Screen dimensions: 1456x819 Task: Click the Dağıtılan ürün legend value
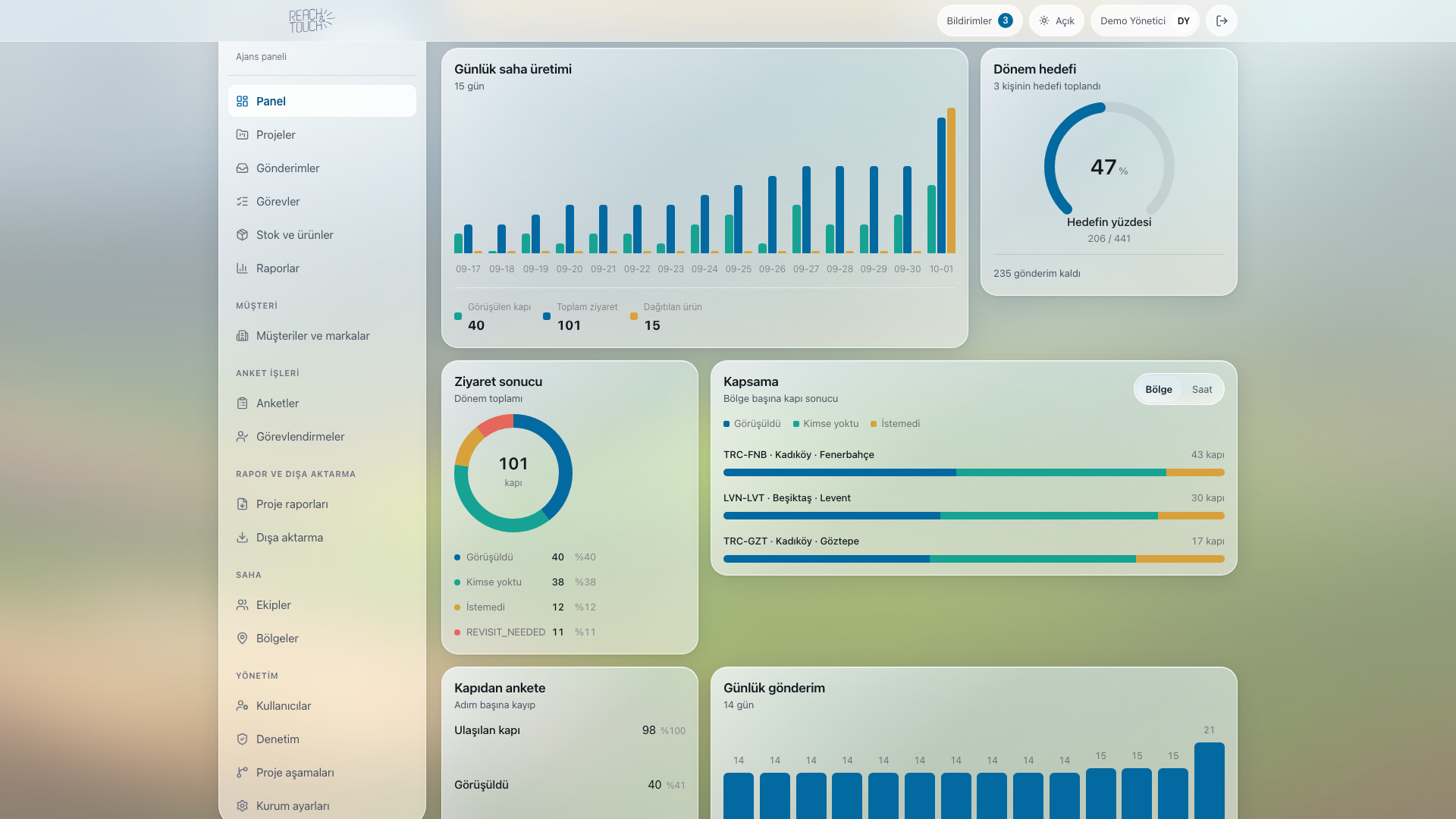coord(652,325)
